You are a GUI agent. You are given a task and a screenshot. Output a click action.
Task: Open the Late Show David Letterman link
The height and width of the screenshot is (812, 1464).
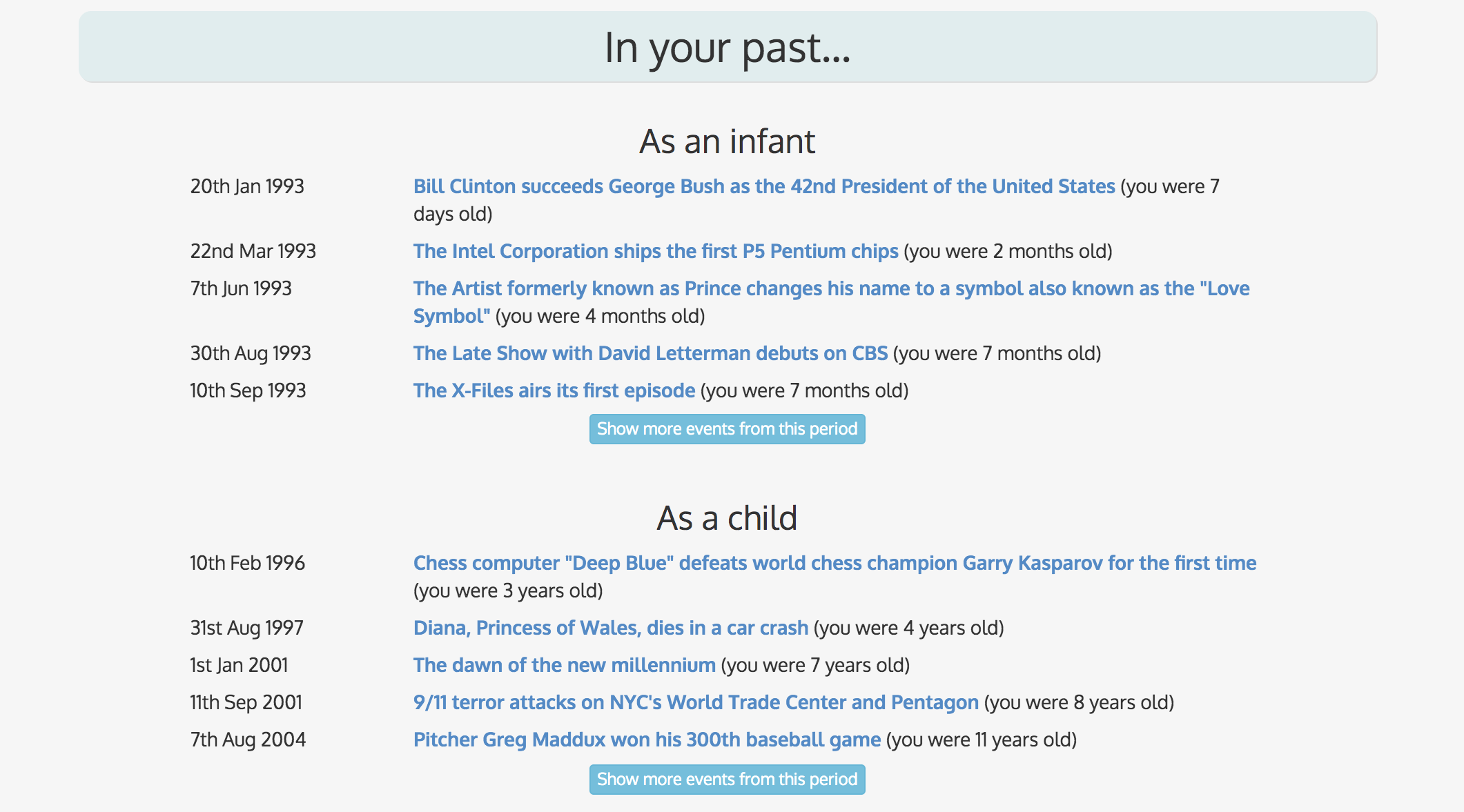click(650, 353)
